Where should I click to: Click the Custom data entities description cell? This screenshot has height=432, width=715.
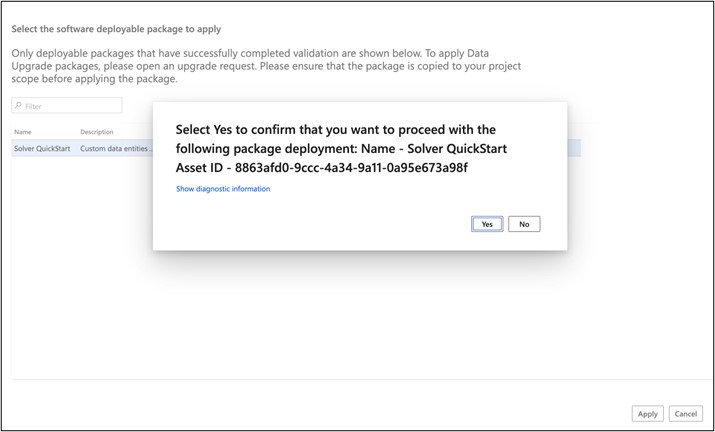coord(116,148)
